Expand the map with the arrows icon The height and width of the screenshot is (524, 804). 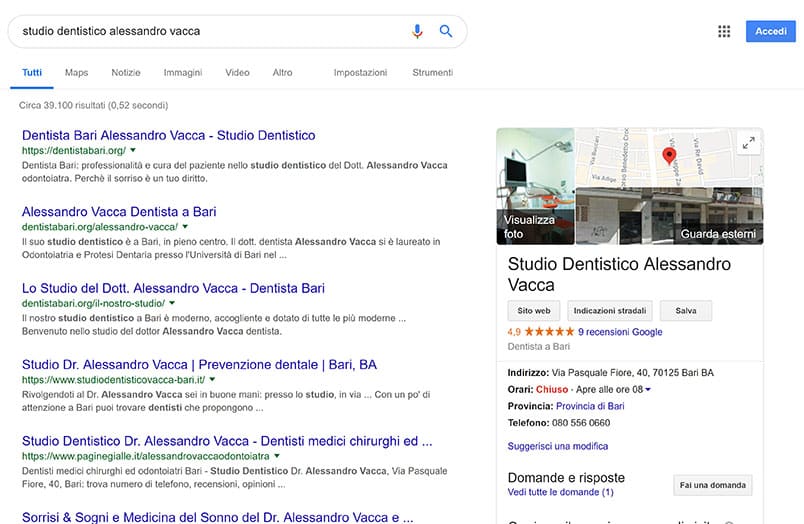pos(748,144)
